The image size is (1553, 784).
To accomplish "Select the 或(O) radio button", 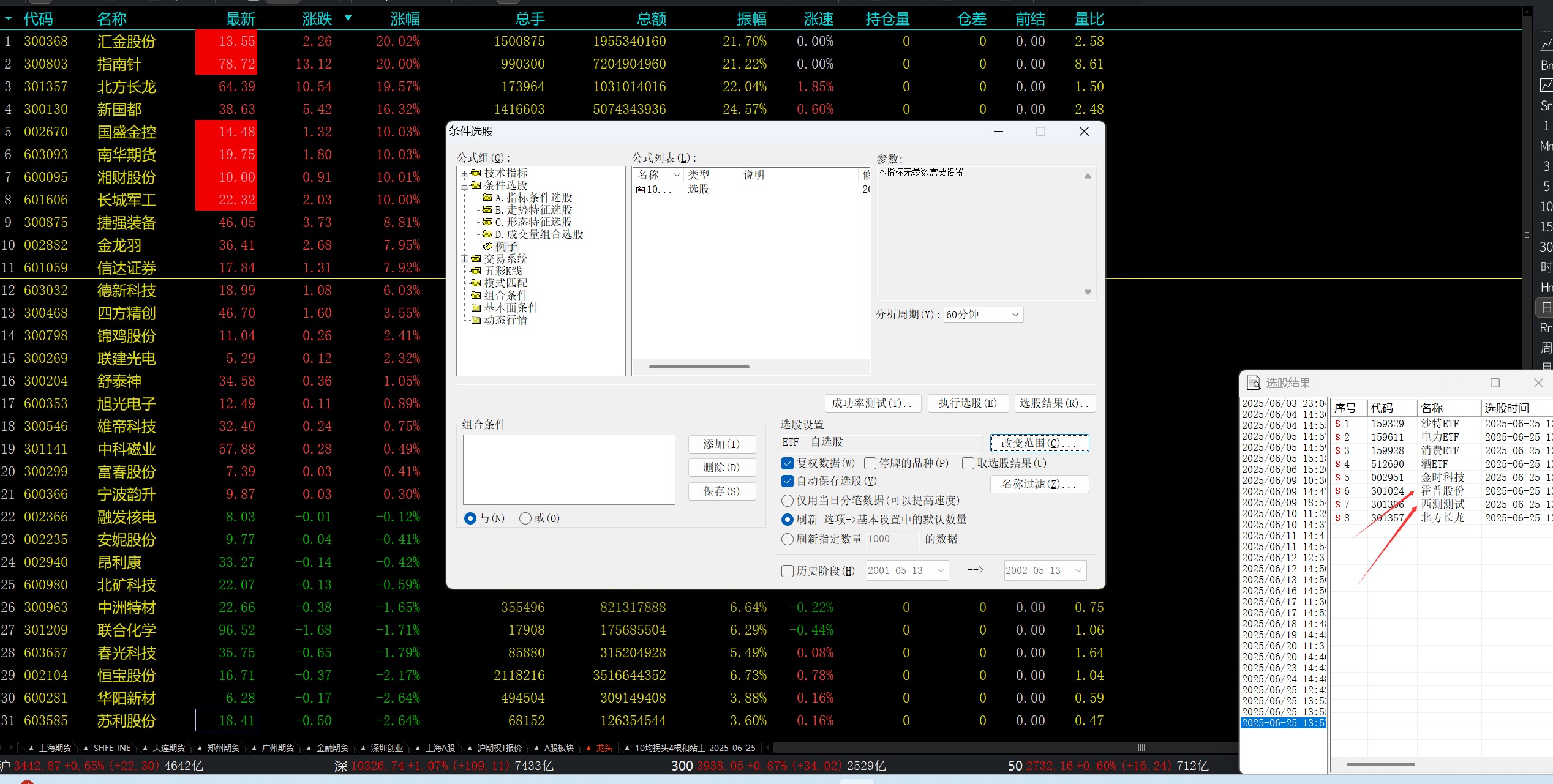I will coord(525,518).
